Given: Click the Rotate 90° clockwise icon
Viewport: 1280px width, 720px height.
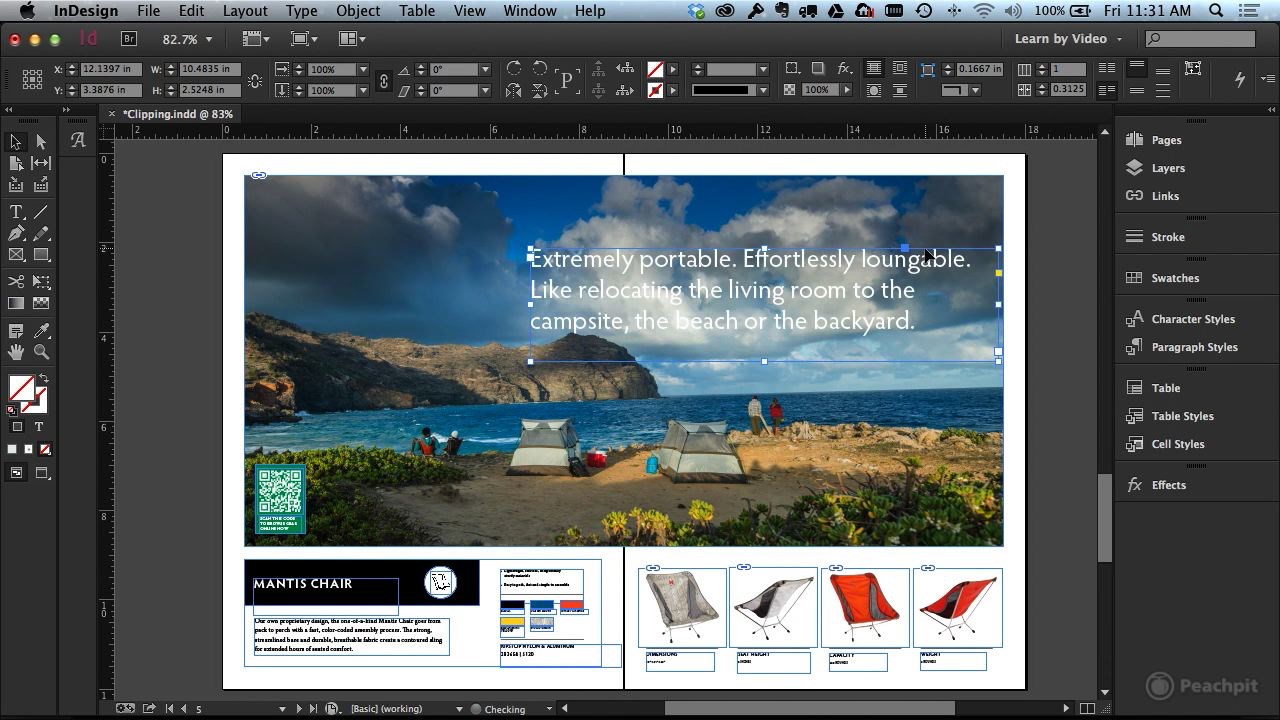Looking at the screenshot, I should (513, 69).
